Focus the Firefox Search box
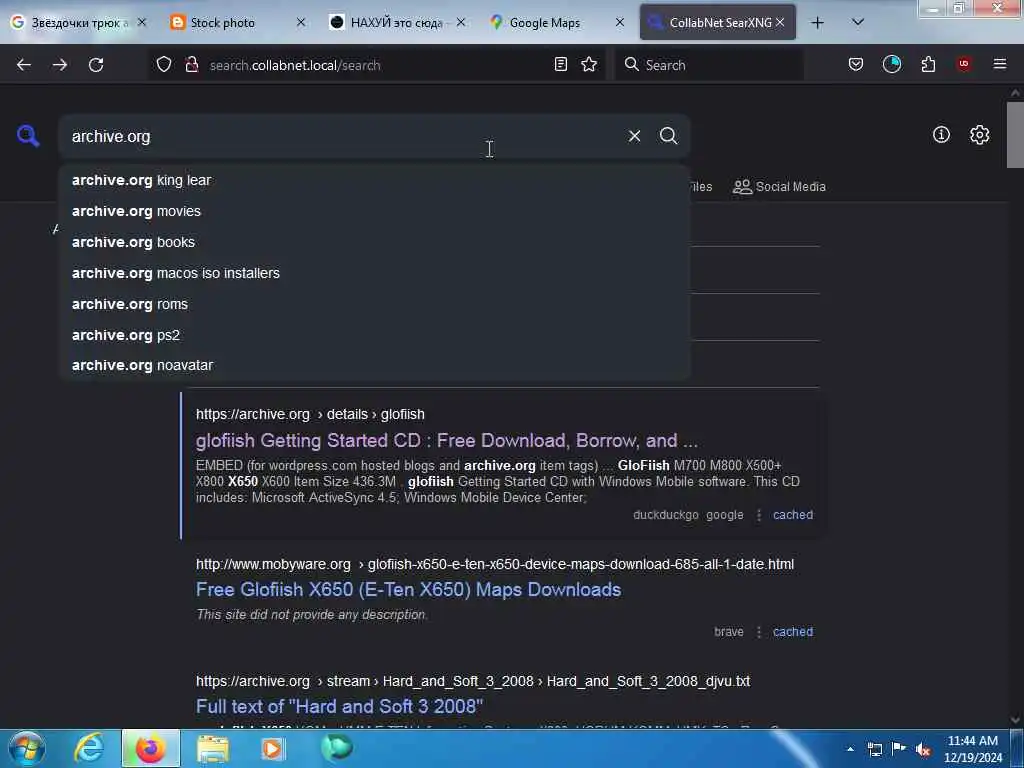1024x768 pixels. [x=709, y=65]
